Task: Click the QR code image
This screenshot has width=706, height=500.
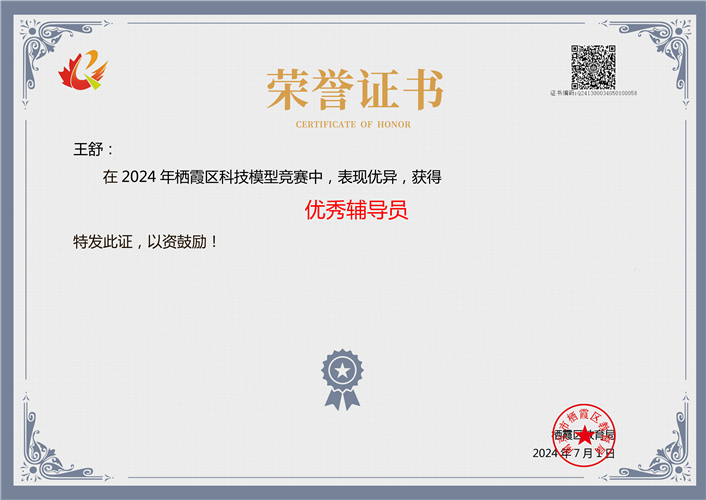Action: (x=593, y=67)
